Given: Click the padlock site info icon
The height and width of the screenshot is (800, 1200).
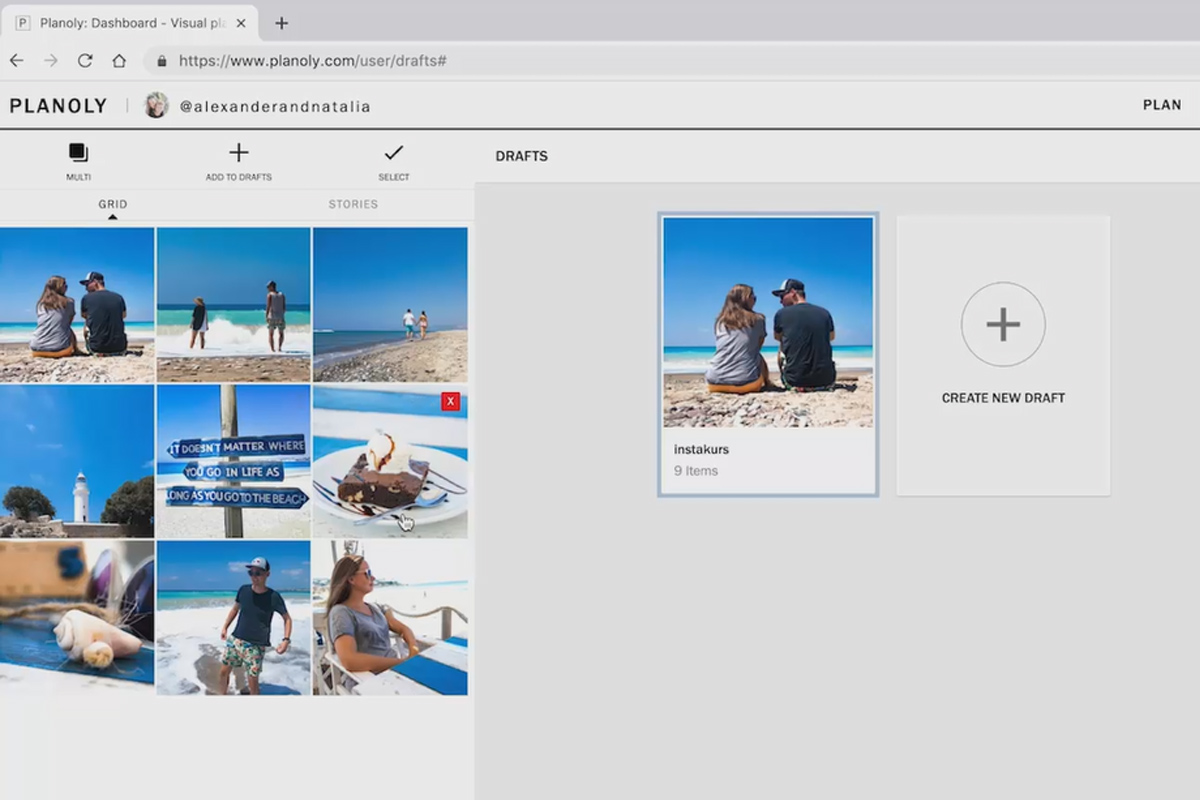Looking at the screenshot, I should tap(162, 61).
